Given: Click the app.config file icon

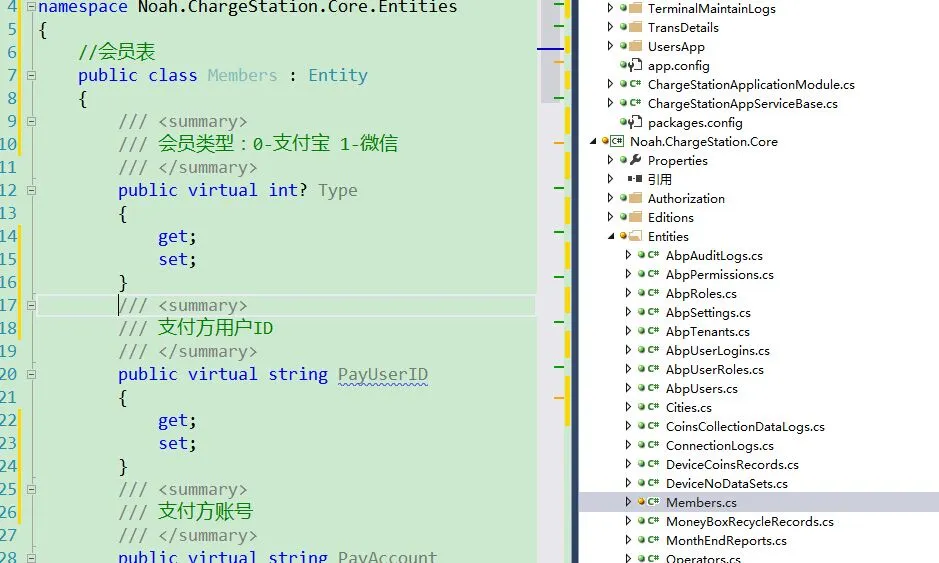Looking at the screenshot, I should coord(635,65).
